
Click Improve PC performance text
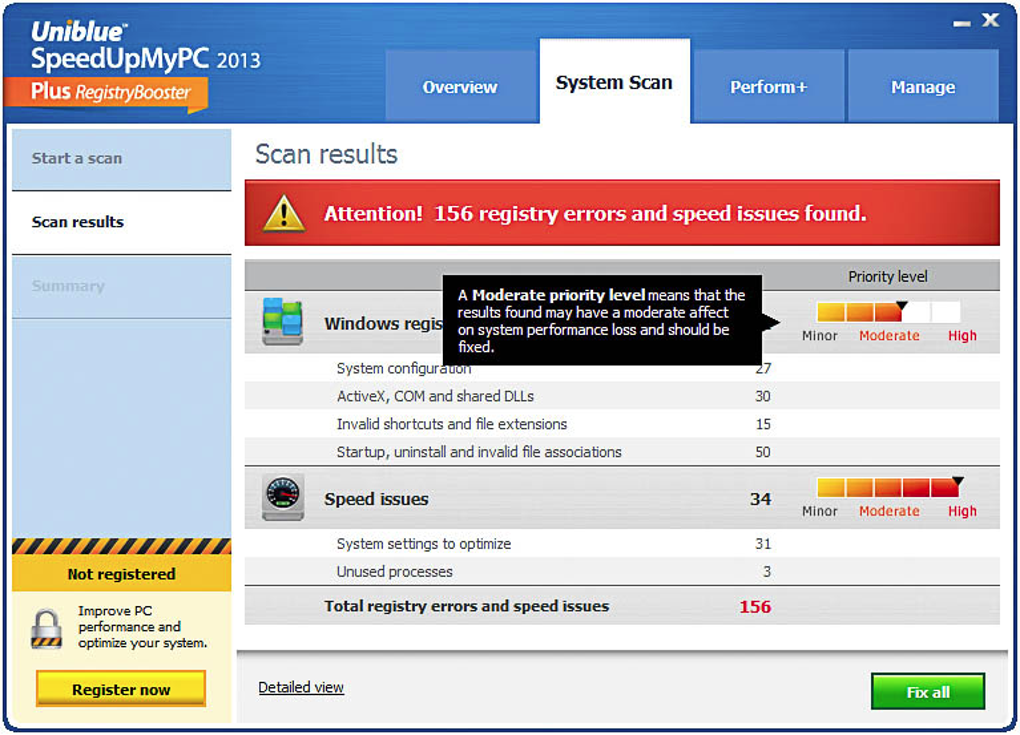(142, 627)
